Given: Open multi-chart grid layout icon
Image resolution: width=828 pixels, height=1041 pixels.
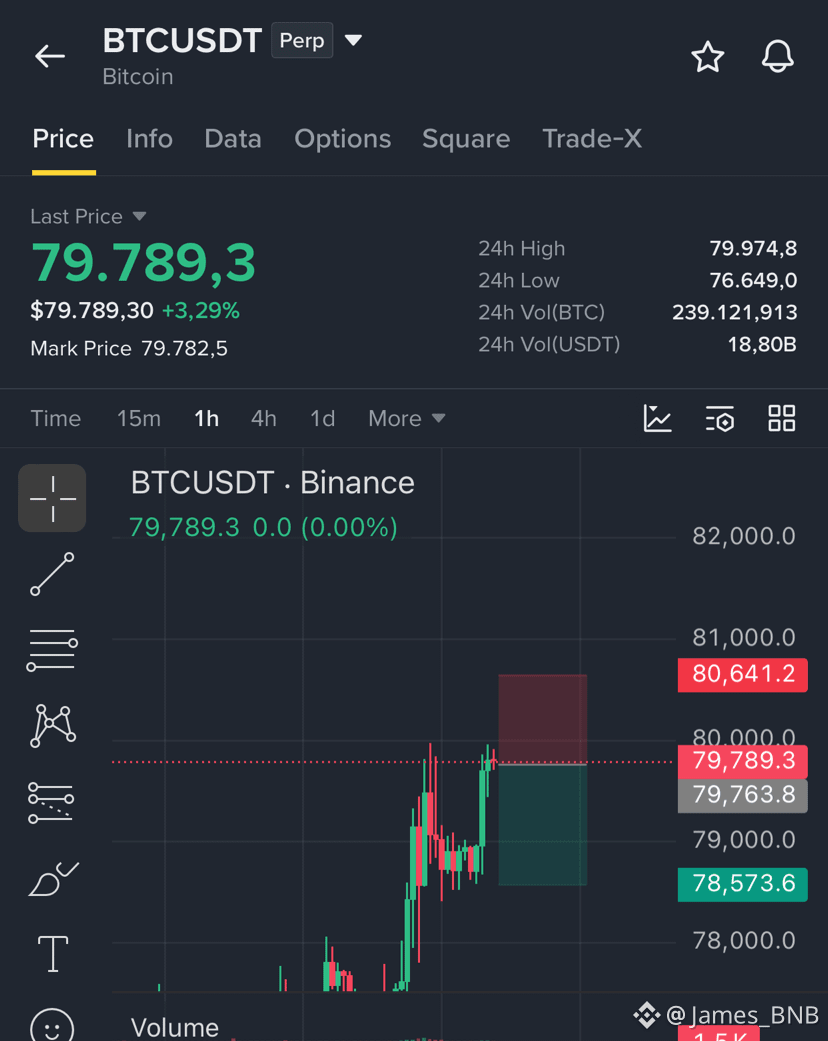Looking at the screenshot, I should point(782,418).
